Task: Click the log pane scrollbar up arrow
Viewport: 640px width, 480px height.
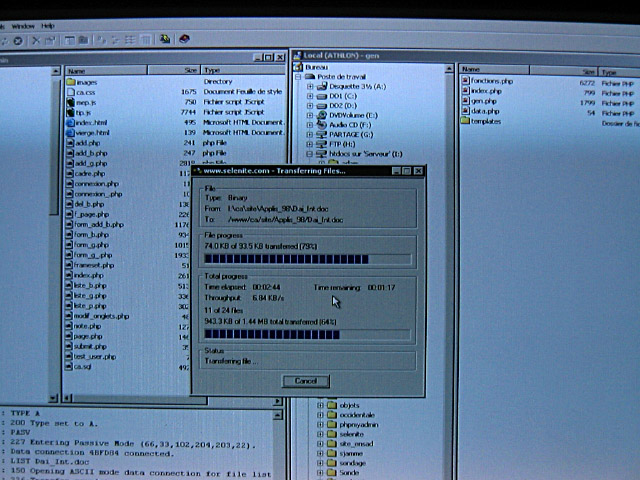Action: point(277,416)
